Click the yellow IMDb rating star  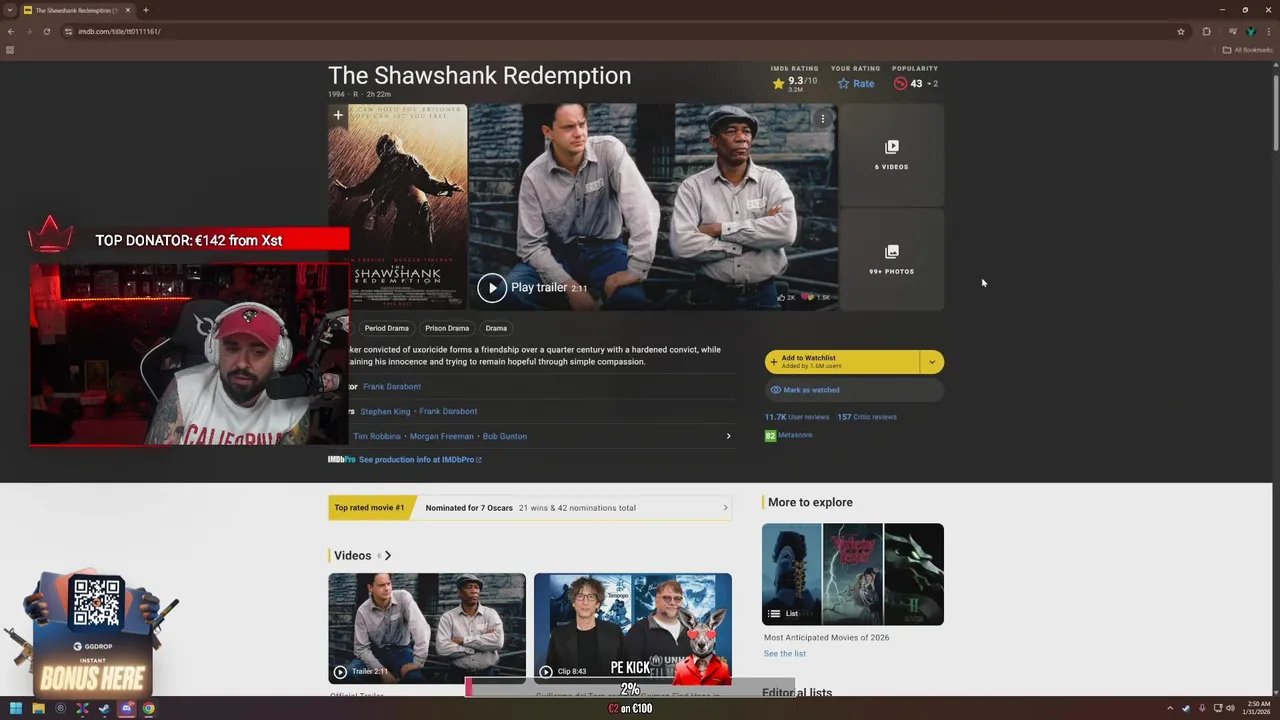point(778,84)
